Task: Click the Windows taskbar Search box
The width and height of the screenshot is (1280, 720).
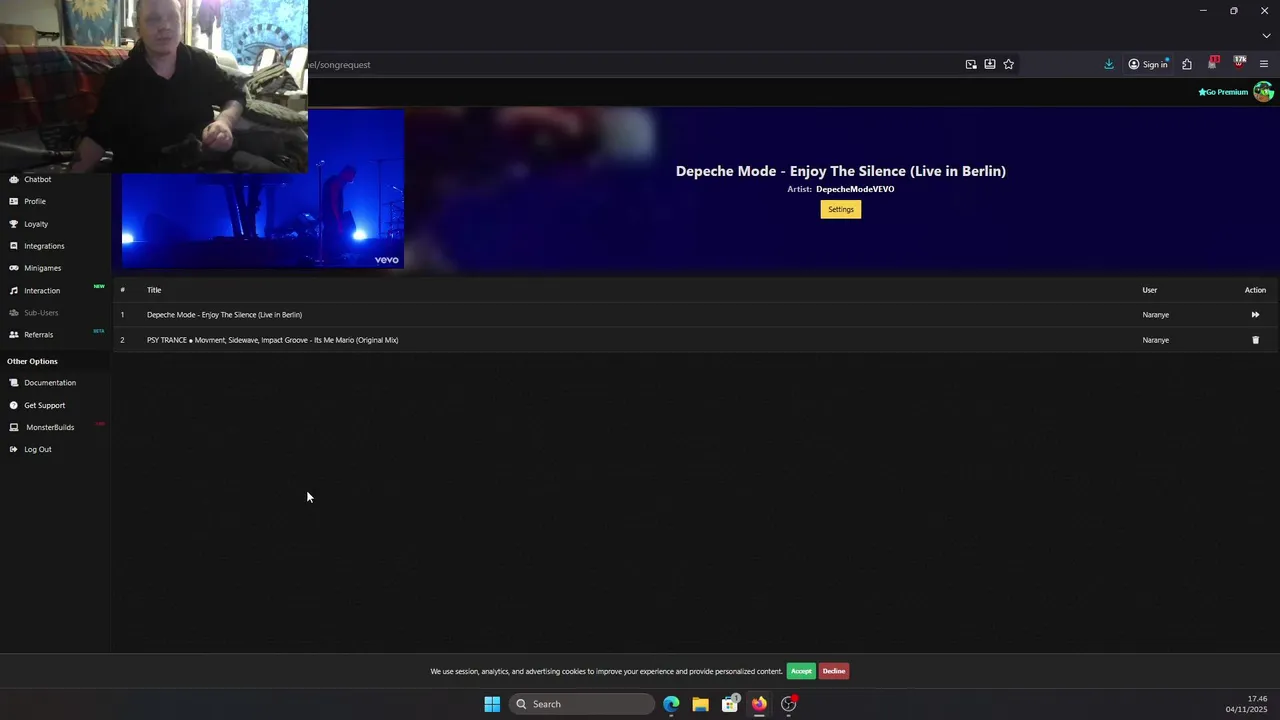Action: click(x=583, y=704)
